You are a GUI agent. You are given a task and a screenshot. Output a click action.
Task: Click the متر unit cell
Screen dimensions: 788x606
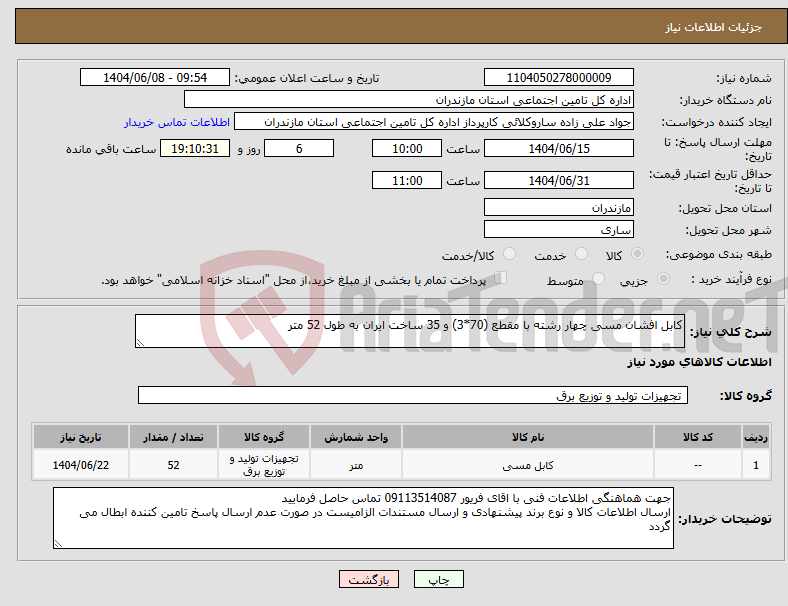[356, 465]
